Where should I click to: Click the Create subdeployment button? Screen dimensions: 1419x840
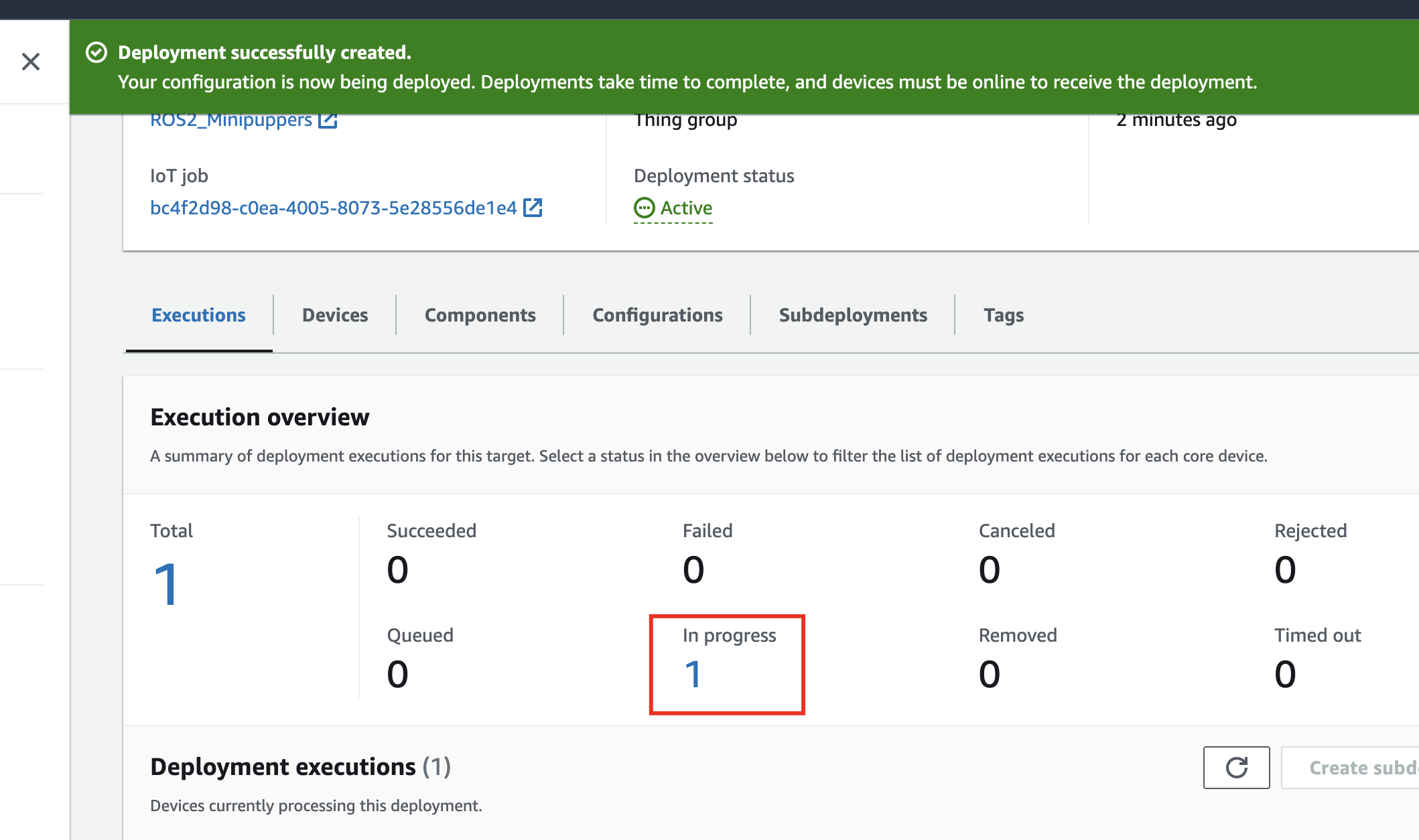pyautogui.click(x=1360, y=768)
